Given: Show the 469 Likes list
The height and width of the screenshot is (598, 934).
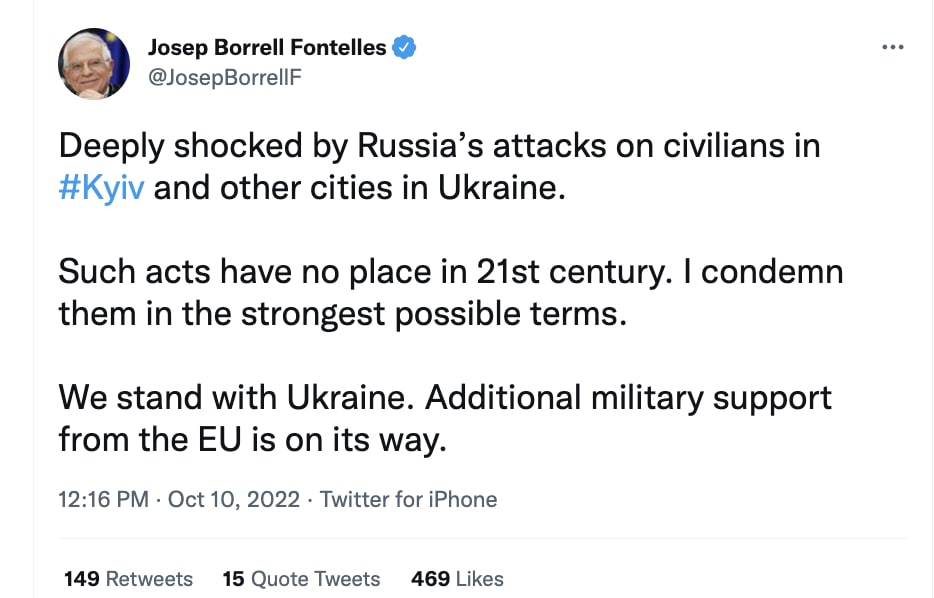Looking at the screenshot, I should tap(457, 578).
